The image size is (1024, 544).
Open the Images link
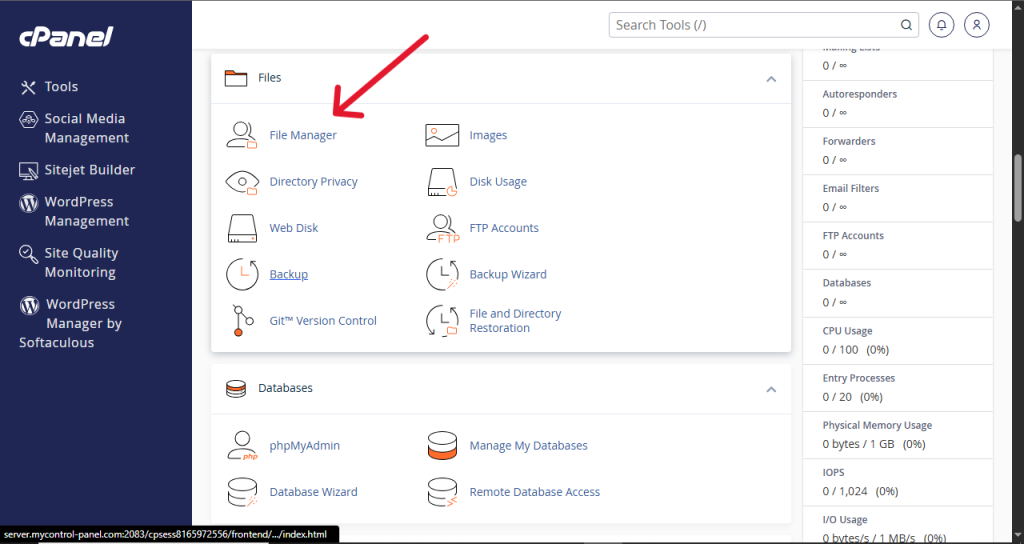488,135
